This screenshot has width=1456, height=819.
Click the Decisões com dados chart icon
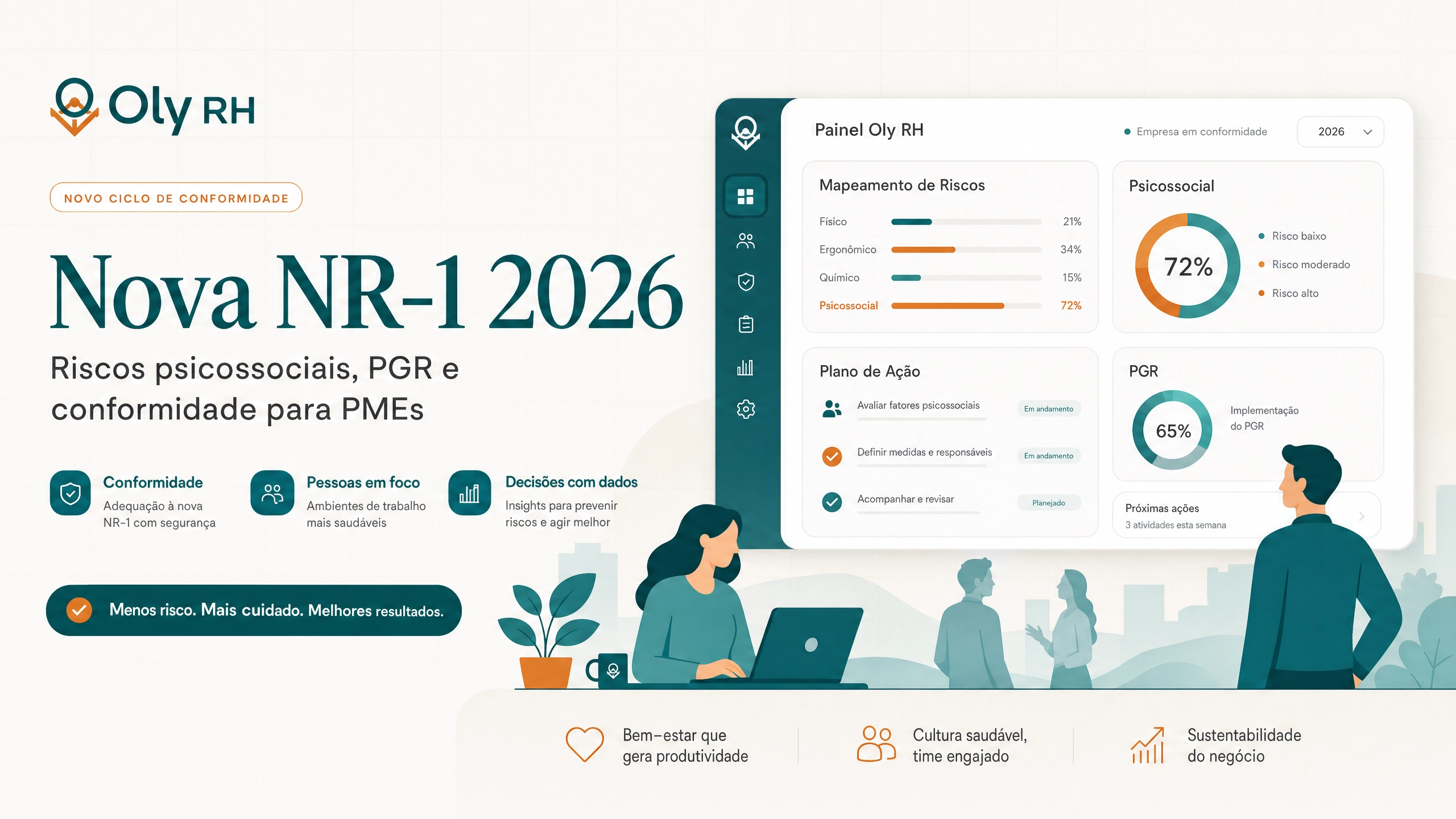[470, 493]
